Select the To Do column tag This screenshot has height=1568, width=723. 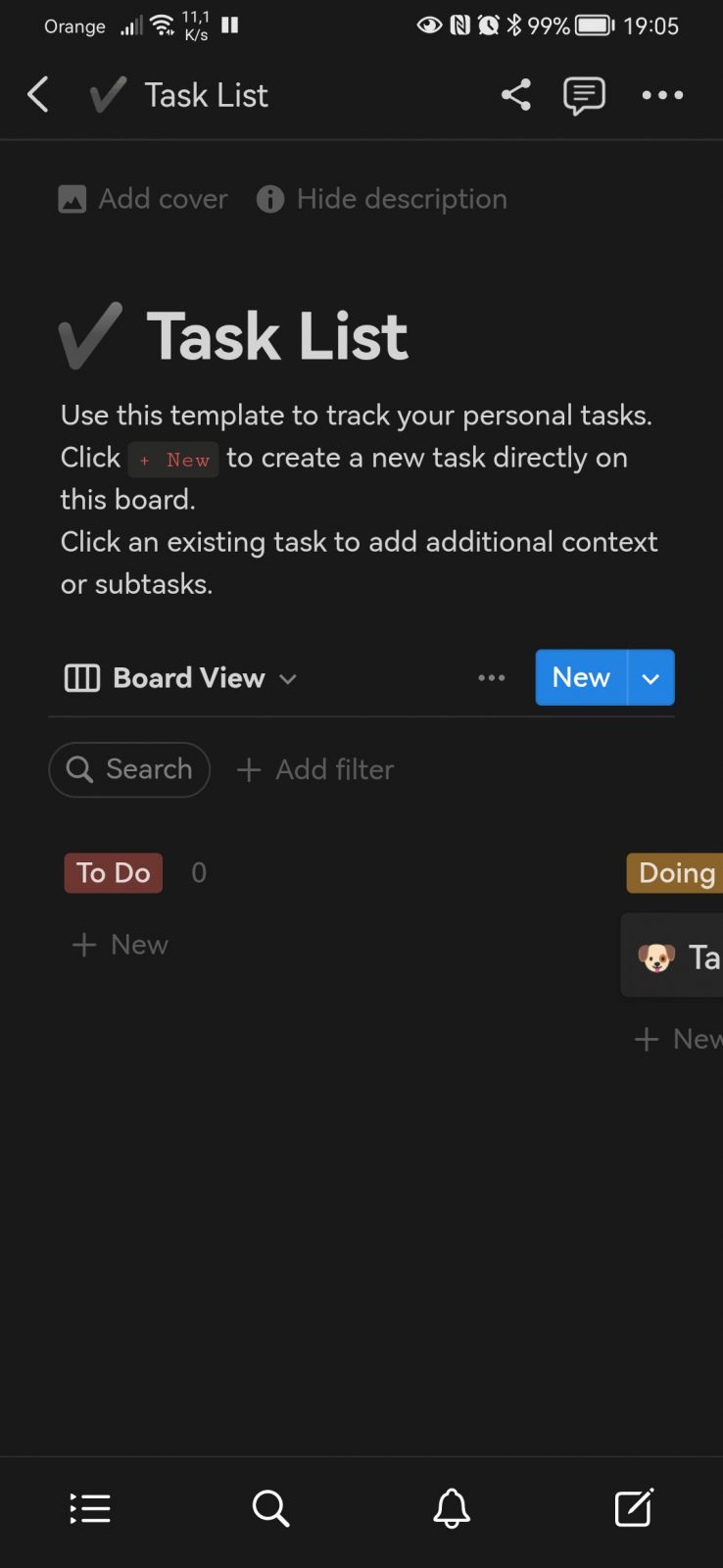[x=114, y=872]
